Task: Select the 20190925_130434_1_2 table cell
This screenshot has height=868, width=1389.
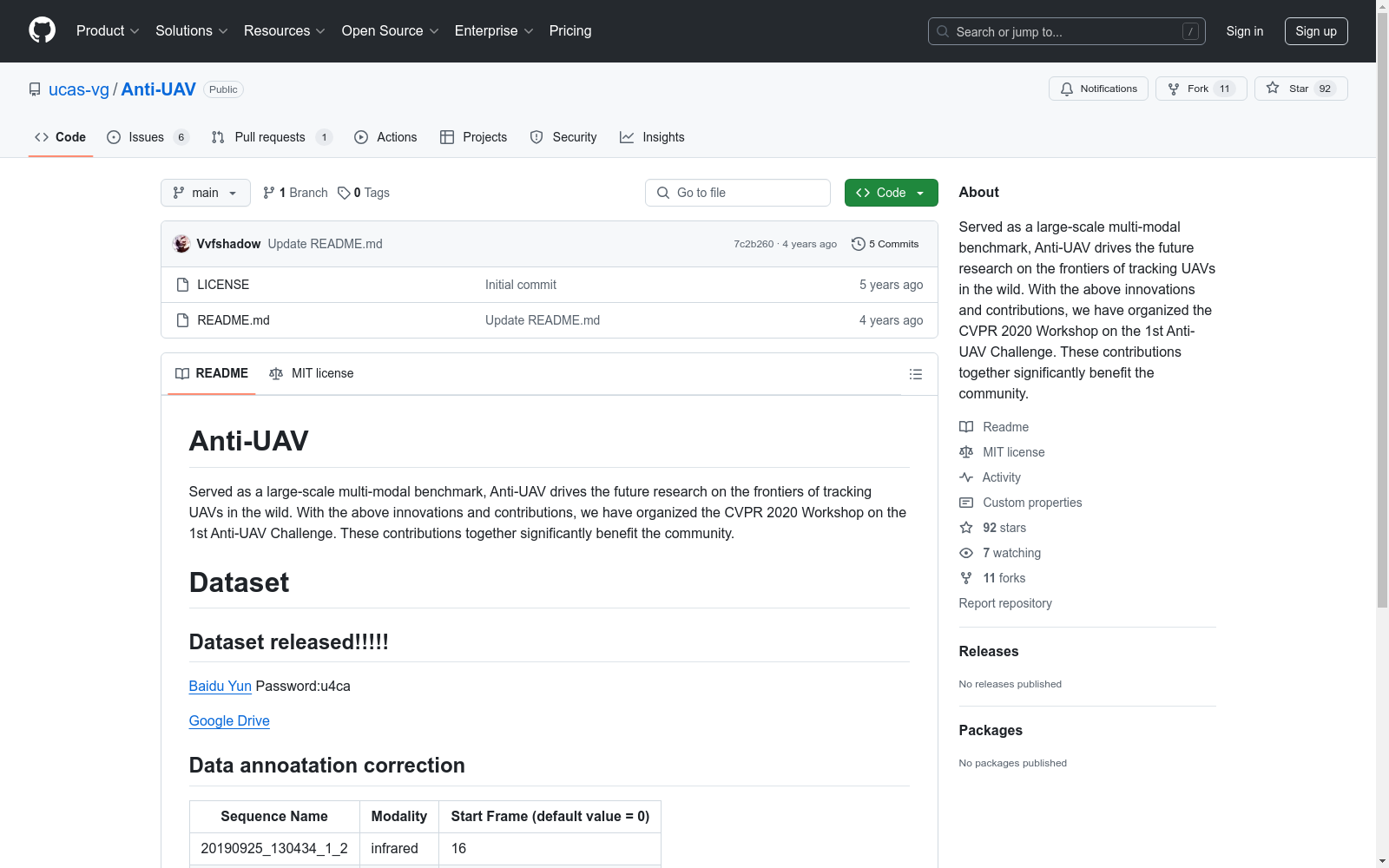Action: click(x=274, y=848)
